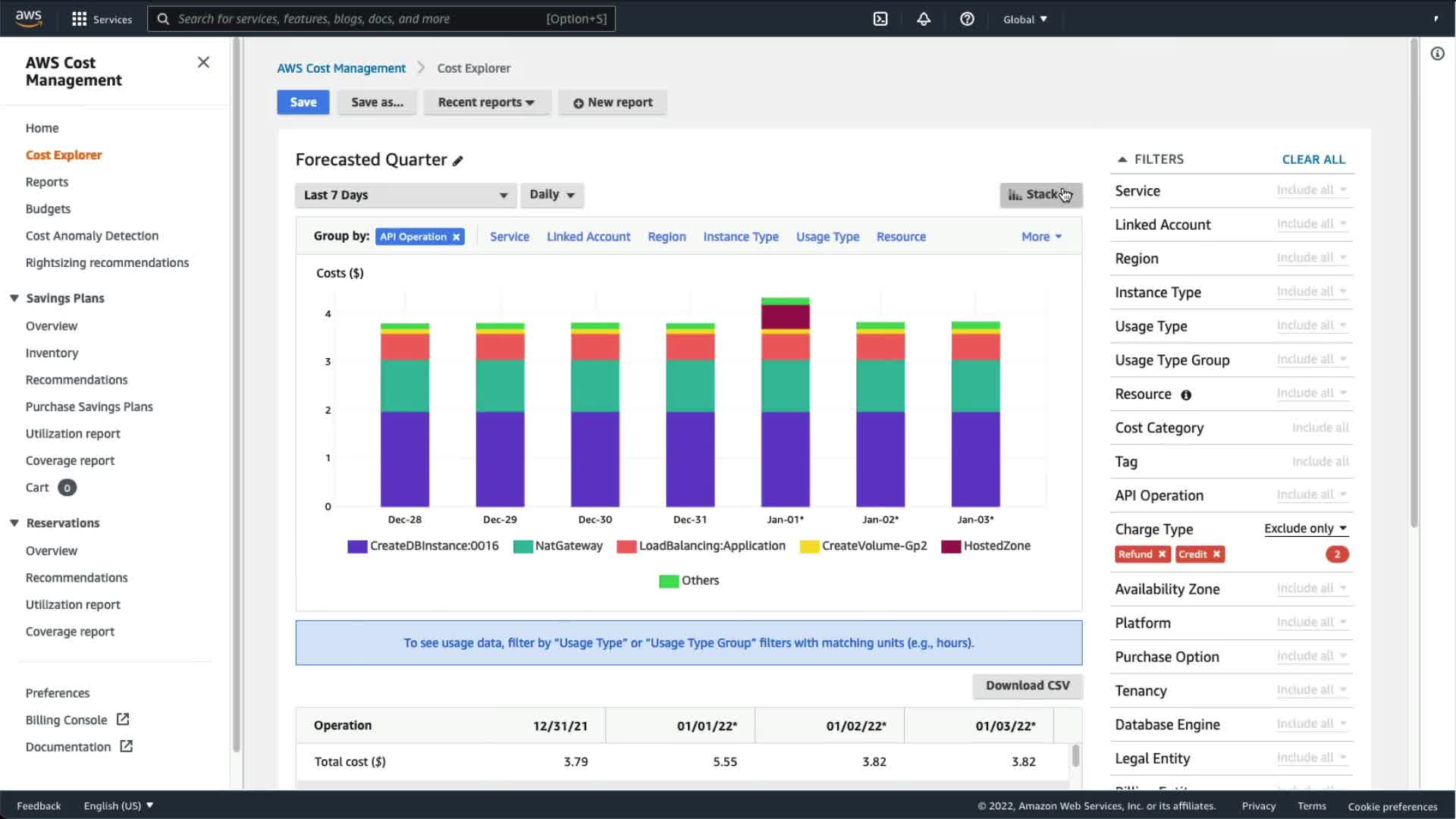Toggle the CreateDBInstance:0016 legend swatch

[x=357, y=547]
